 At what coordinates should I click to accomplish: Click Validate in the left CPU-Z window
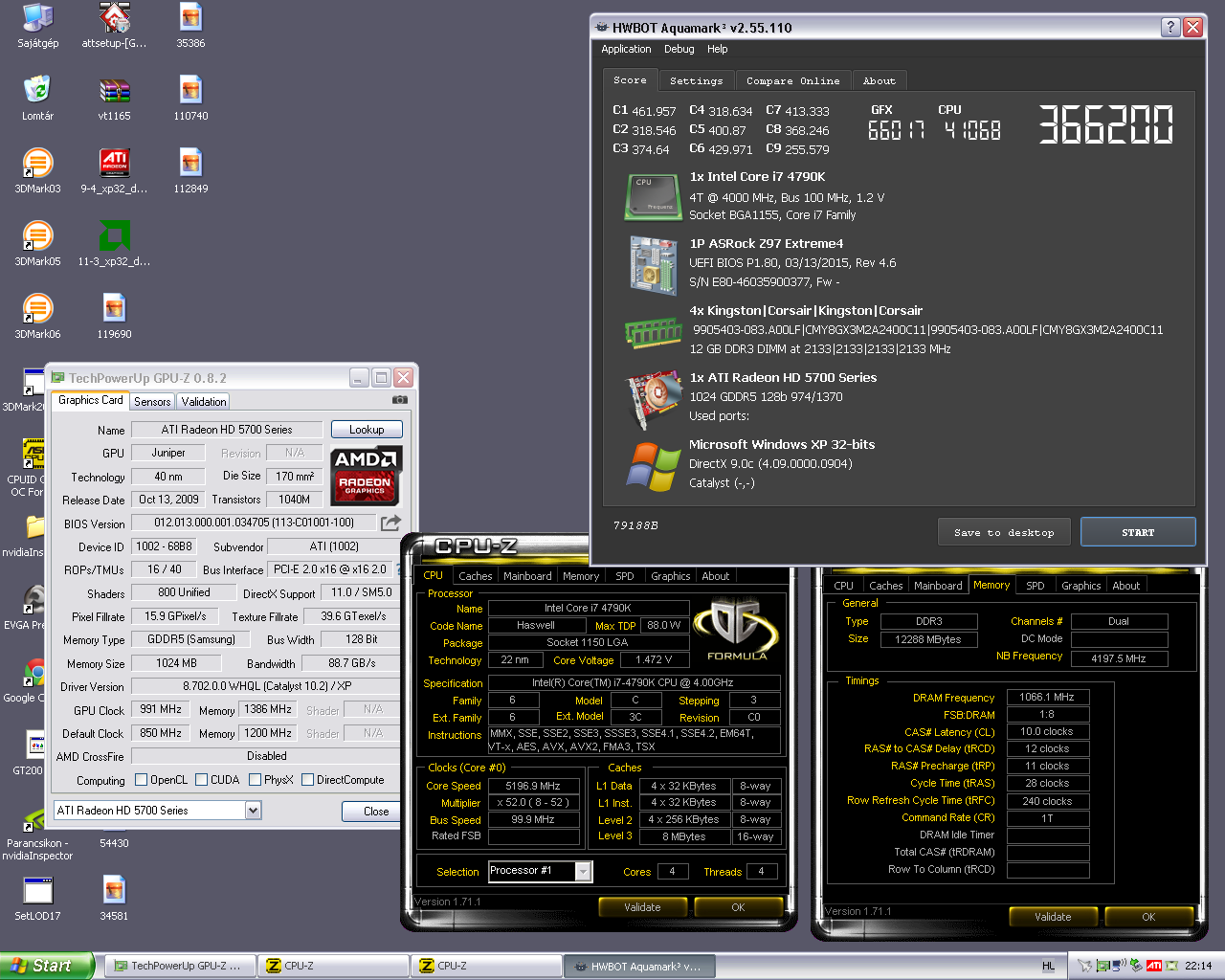[642, 907]
